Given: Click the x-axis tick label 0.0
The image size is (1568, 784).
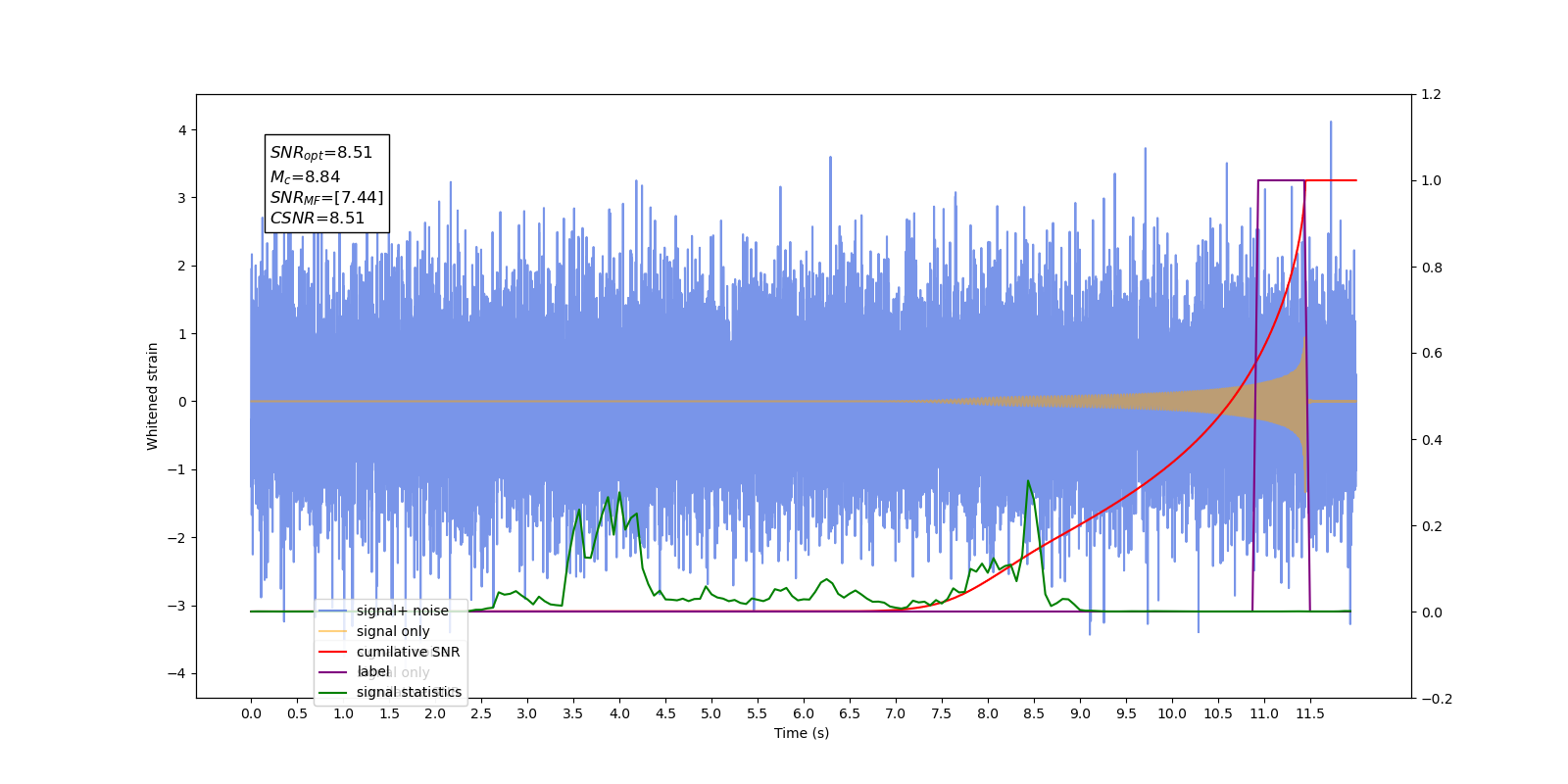Looking at the screenshot, I should (x=251, y=713).
